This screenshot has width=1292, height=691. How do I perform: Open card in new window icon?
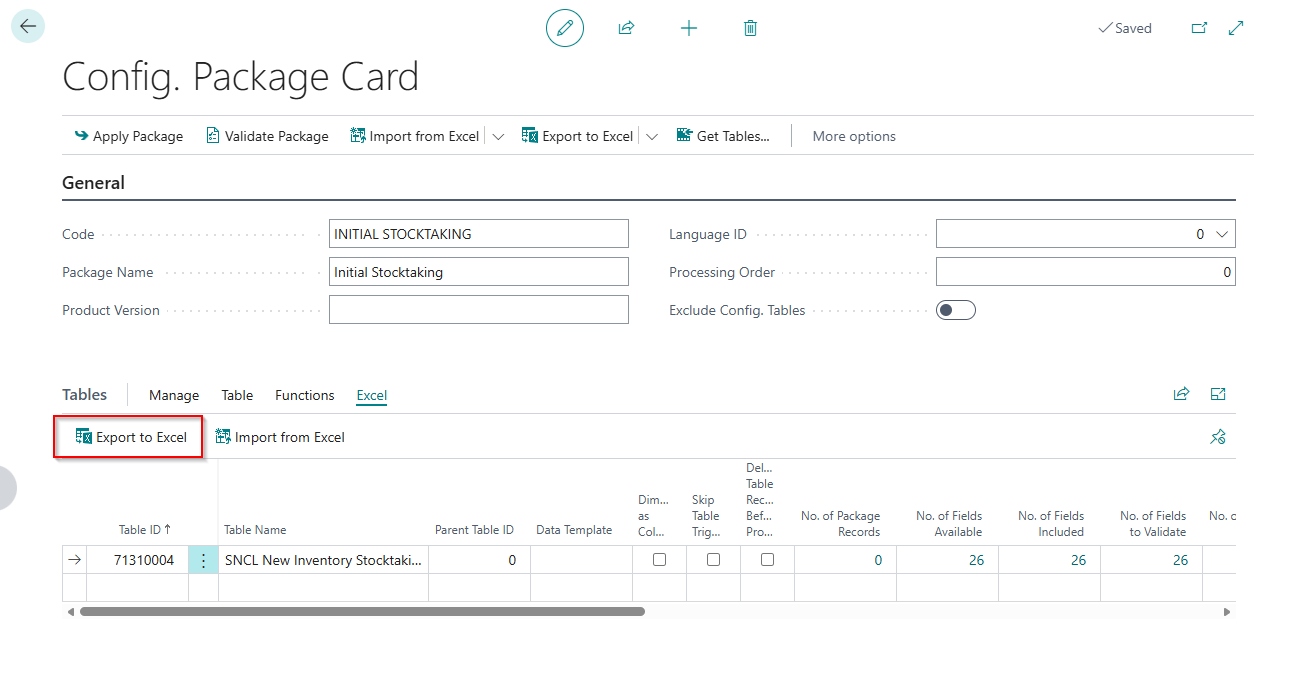click(1199, 28)
